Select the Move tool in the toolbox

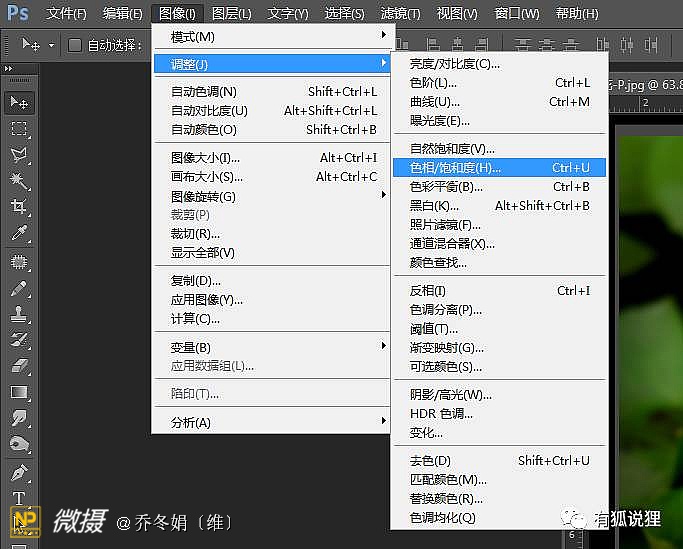(19, 102)
